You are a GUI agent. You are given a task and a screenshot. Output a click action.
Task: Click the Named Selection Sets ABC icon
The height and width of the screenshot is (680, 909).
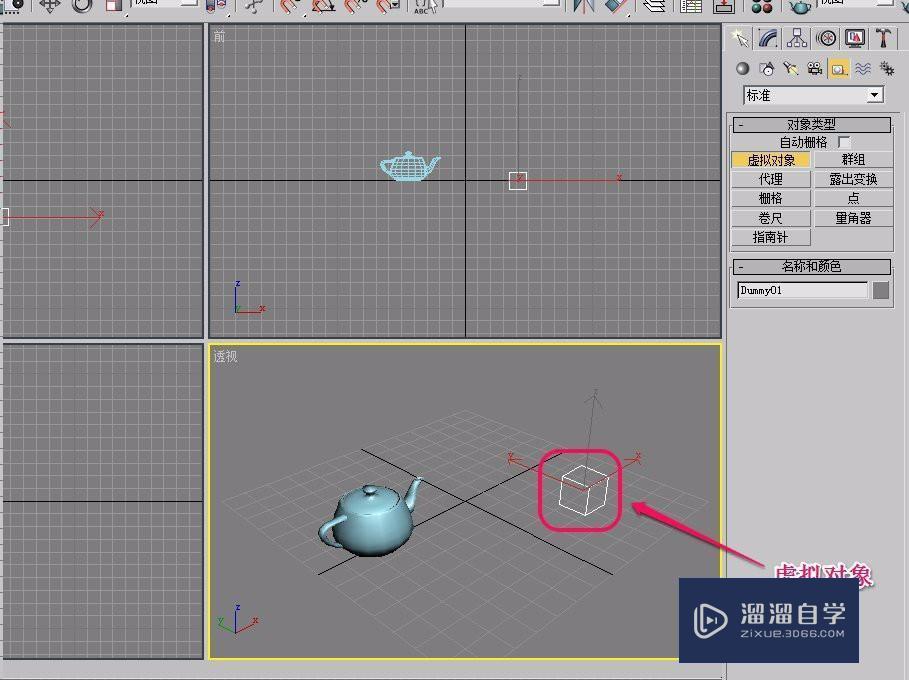coord(426,6)
